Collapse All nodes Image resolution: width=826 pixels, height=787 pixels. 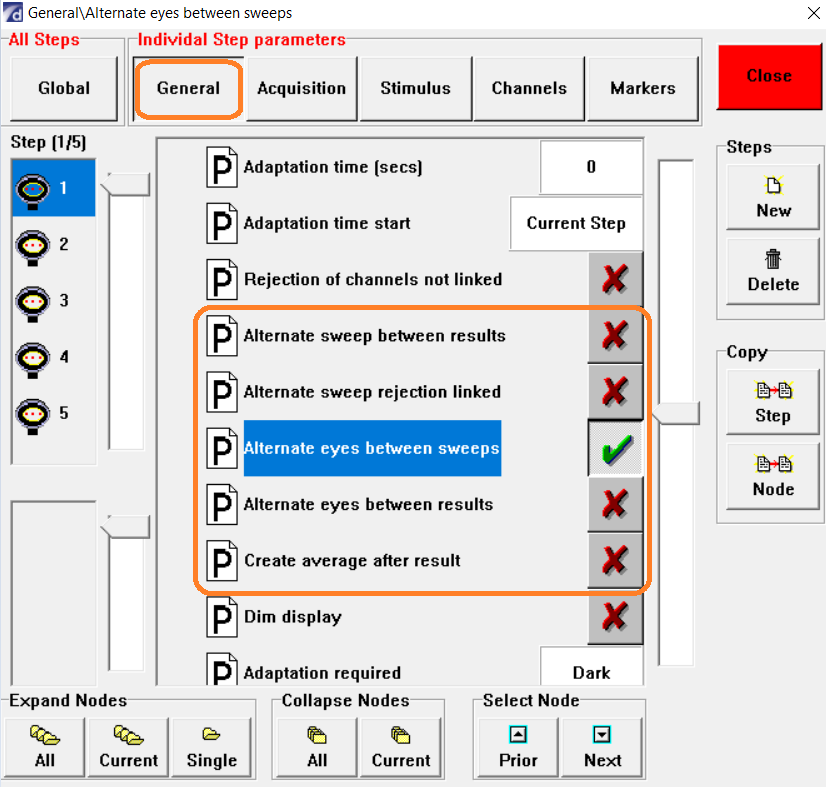pyautogui.click(x=317, y=747)
